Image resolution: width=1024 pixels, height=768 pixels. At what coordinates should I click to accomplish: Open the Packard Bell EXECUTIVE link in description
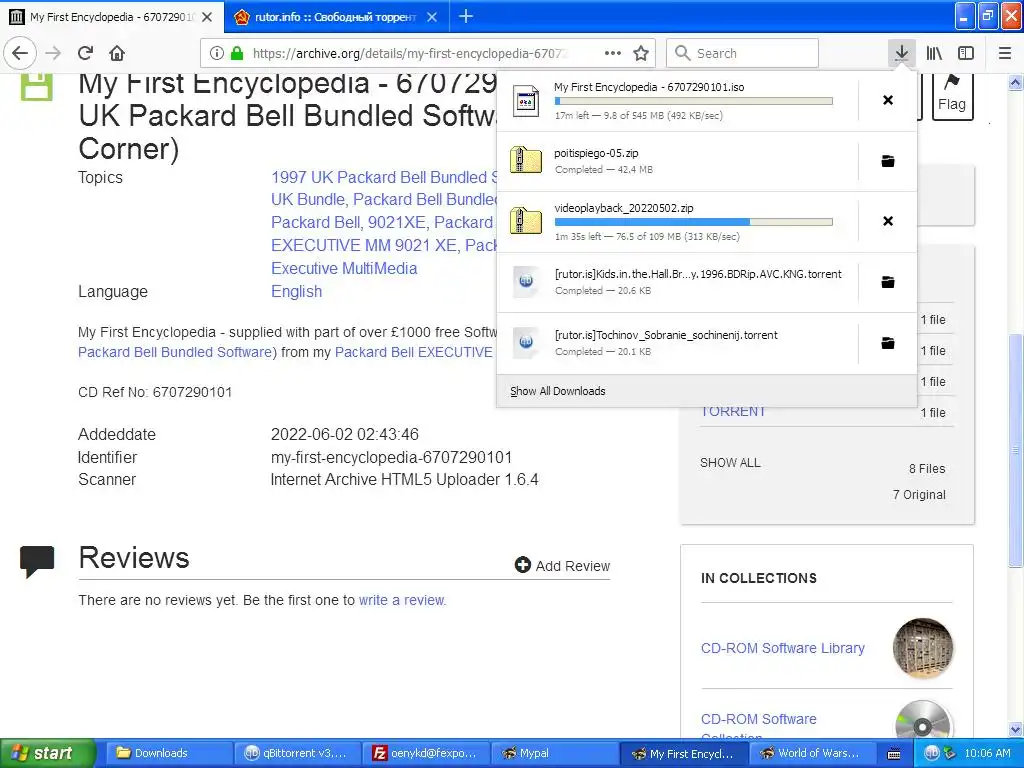coord(413,352)
